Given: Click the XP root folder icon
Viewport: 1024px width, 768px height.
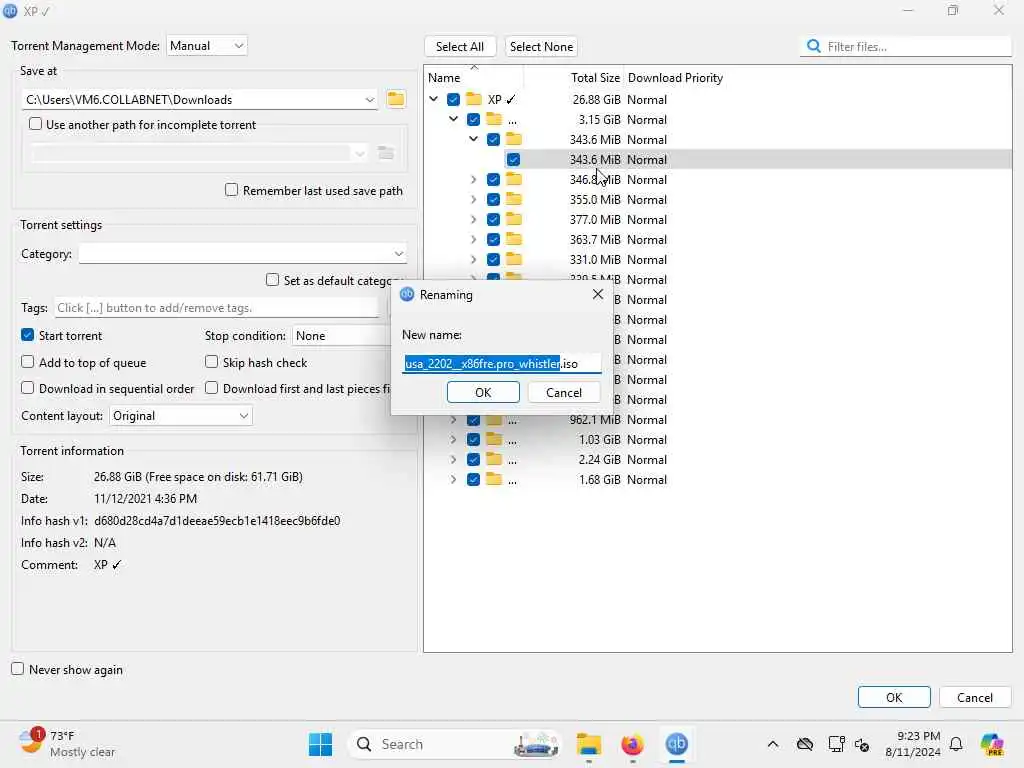Looking at the screenshot, I should pos(473,99).
